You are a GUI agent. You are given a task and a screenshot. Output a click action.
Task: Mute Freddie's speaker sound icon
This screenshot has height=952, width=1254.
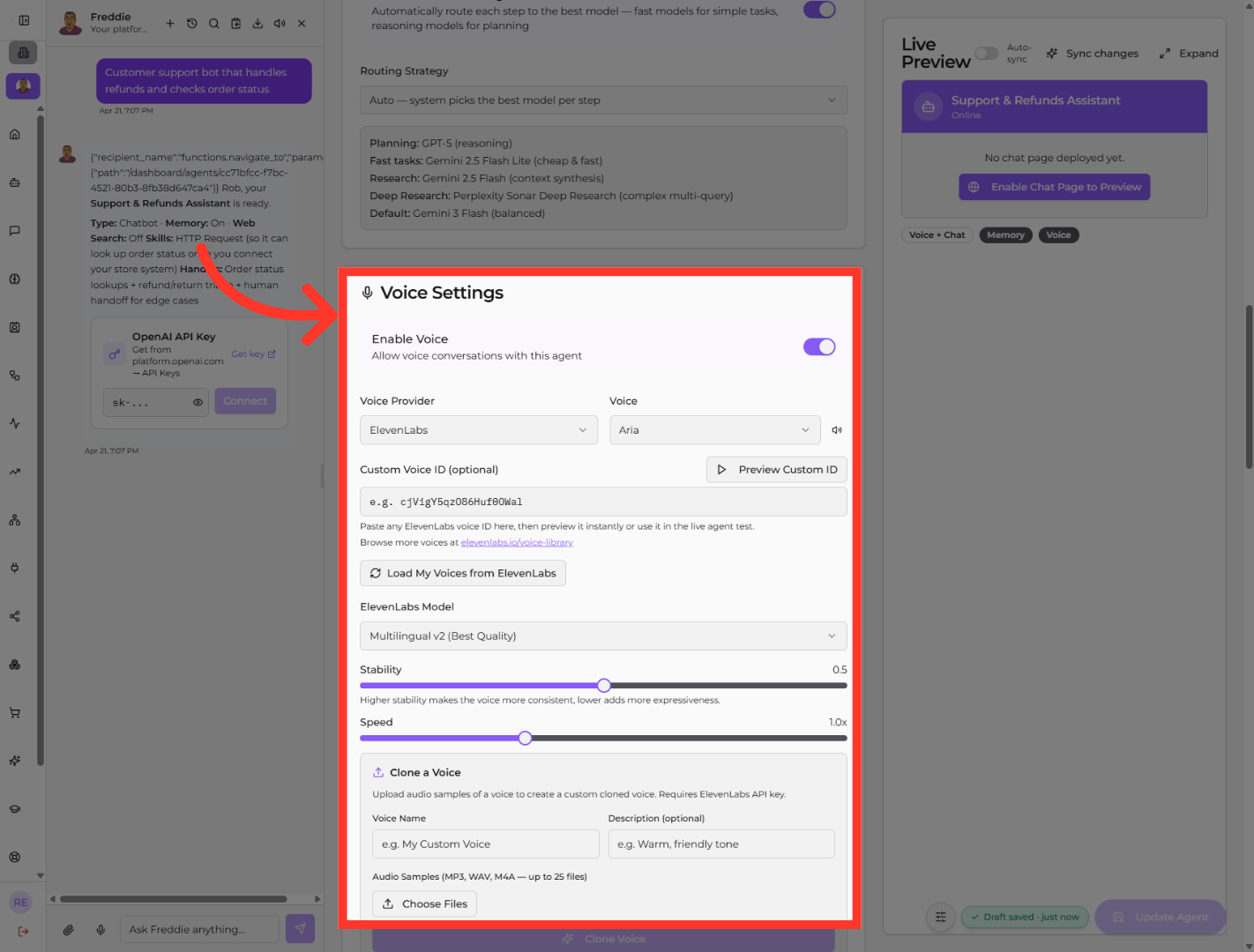tap(280, 24)
